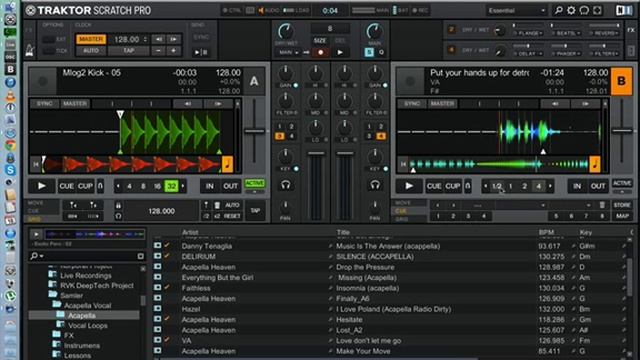Click the master clock play/pause button
The width and height of the screenshot is (640, 360).
[201, 52]
